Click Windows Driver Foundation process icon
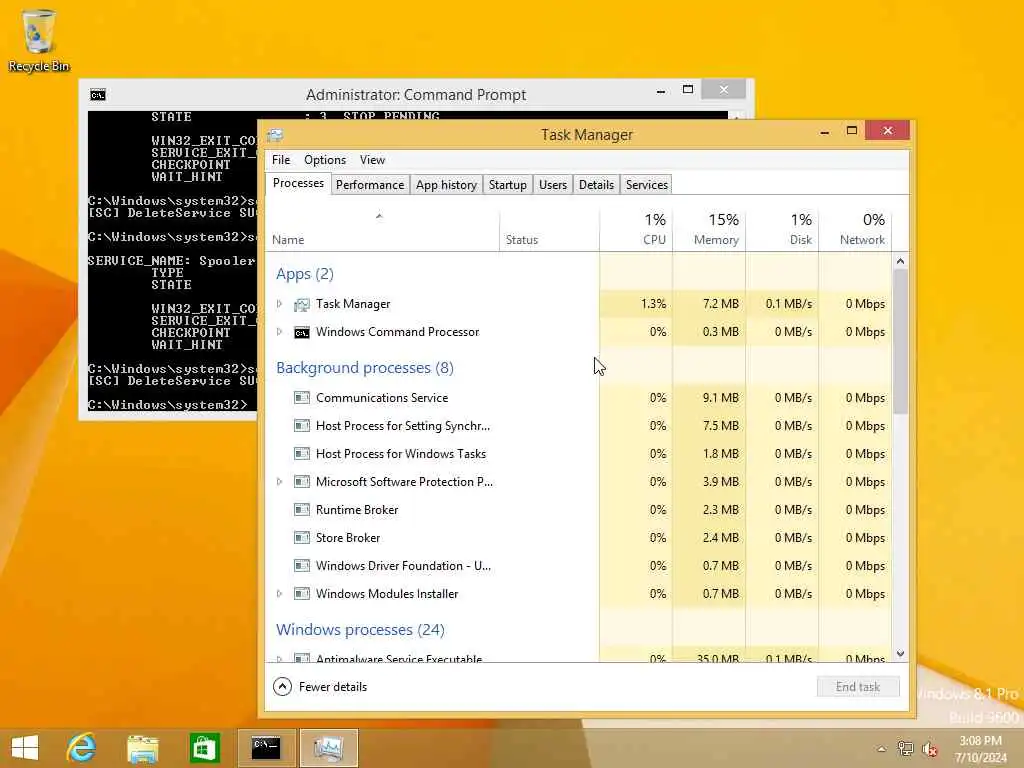 (302, 566)
